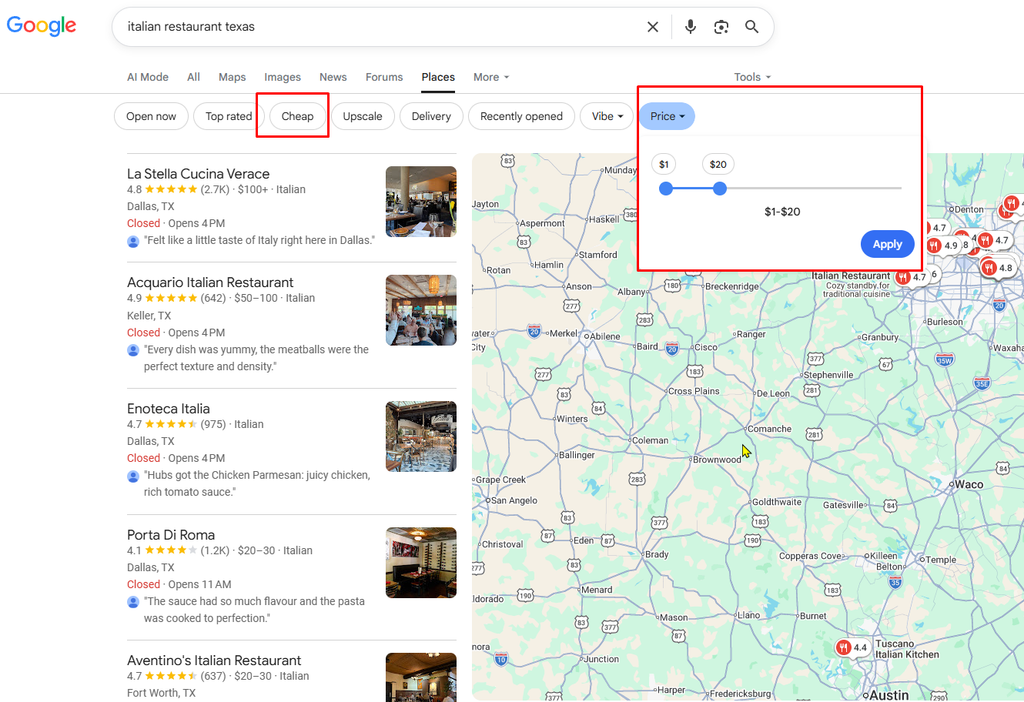
Task: Expand the More dropdown menu
Action: coord(491,77)
